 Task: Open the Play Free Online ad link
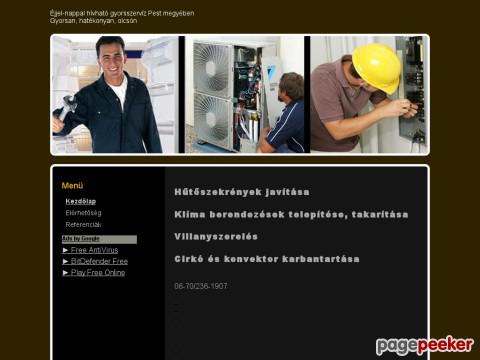click(x=98, y=273)
